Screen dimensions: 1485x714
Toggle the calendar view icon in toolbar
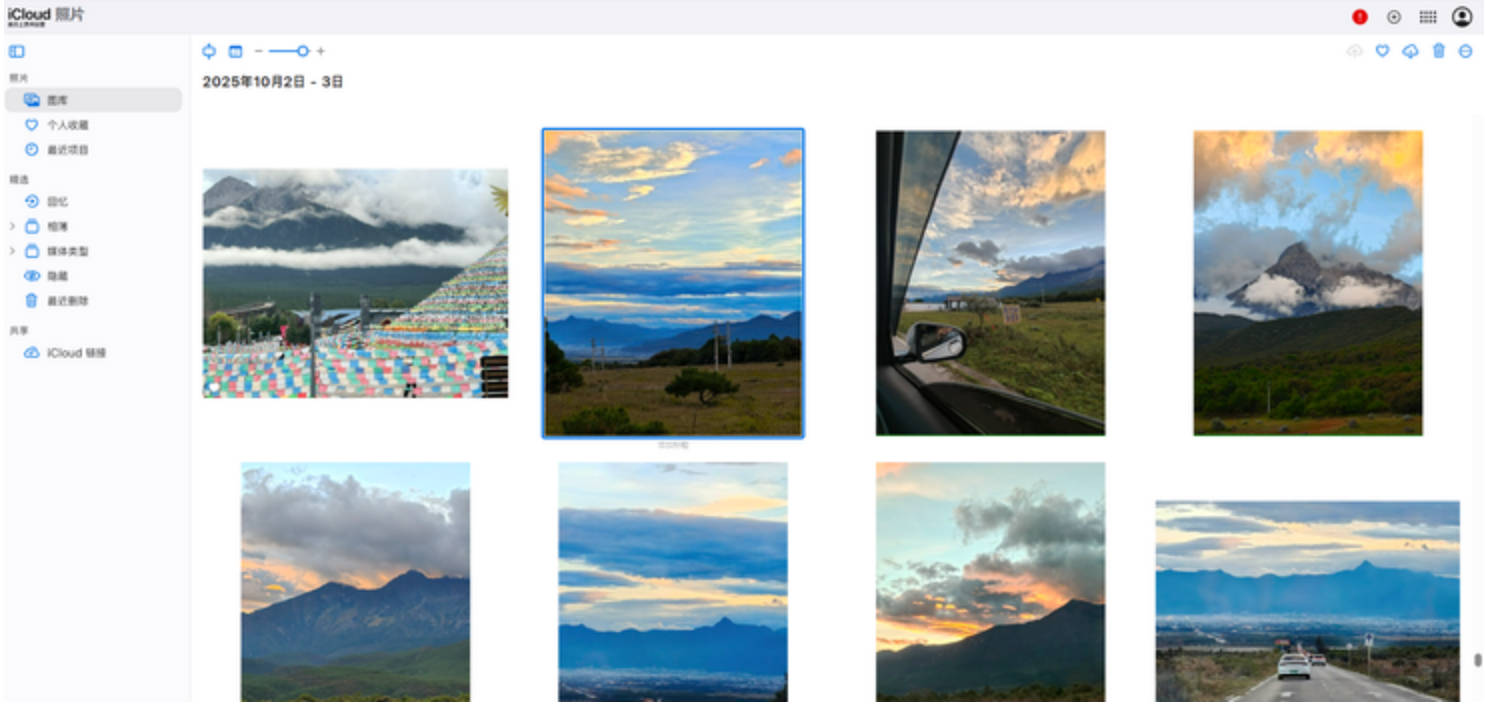coord(235,51)
